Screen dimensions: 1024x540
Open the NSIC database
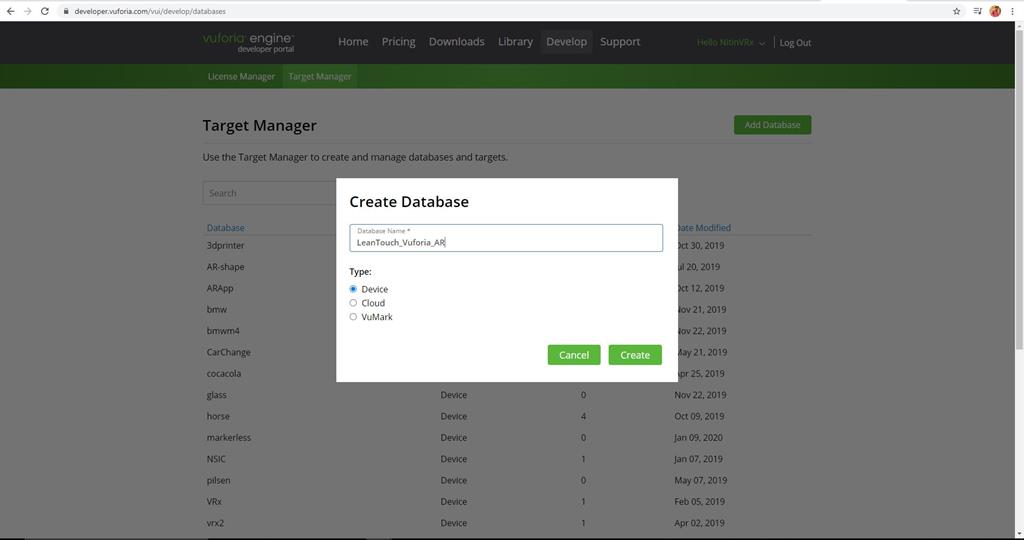[216, 459]
